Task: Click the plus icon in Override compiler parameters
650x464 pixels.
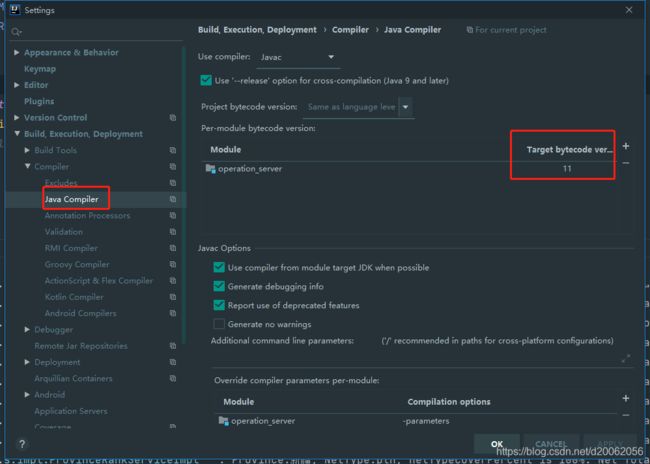Action: pyautogui.click(x=626, y=398)
